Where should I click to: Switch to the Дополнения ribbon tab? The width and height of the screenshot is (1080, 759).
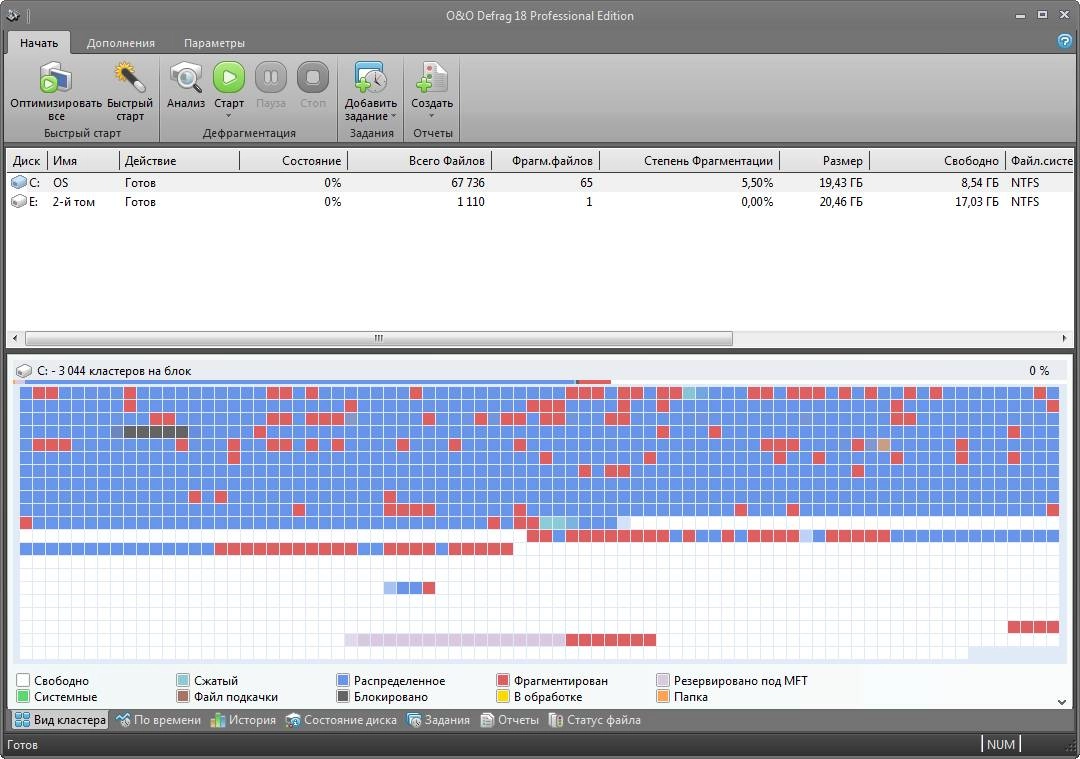(x=121, y=43)
